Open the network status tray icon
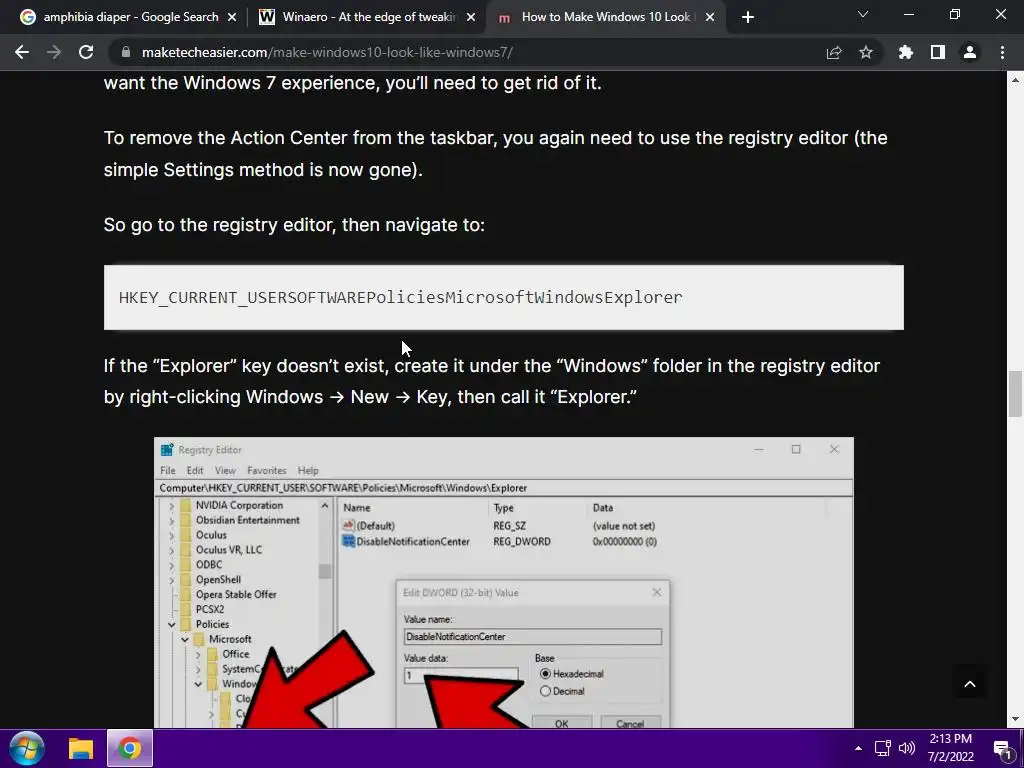1024x768 pixels. pyautogui.click(x=883, y=748)
